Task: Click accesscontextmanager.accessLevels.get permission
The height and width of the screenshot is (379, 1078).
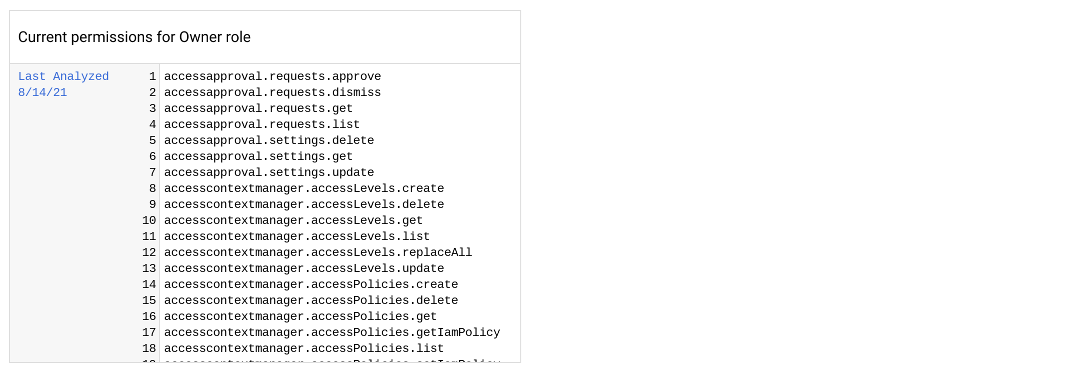Action: pyautogui.click(x=294, y=220)
